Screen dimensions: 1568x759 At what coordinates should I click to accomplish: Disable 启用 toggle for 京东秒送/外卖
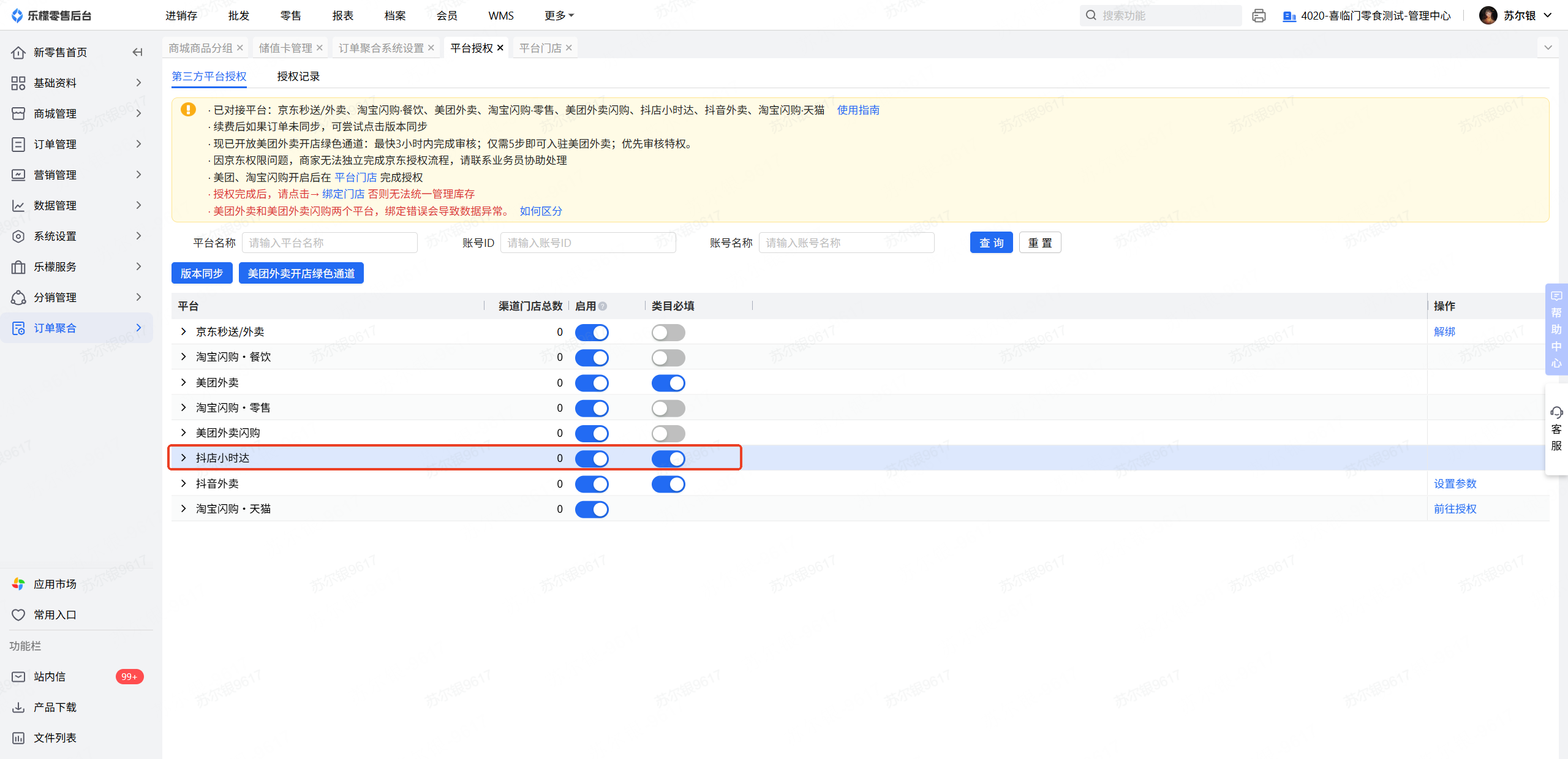(592, 332)
